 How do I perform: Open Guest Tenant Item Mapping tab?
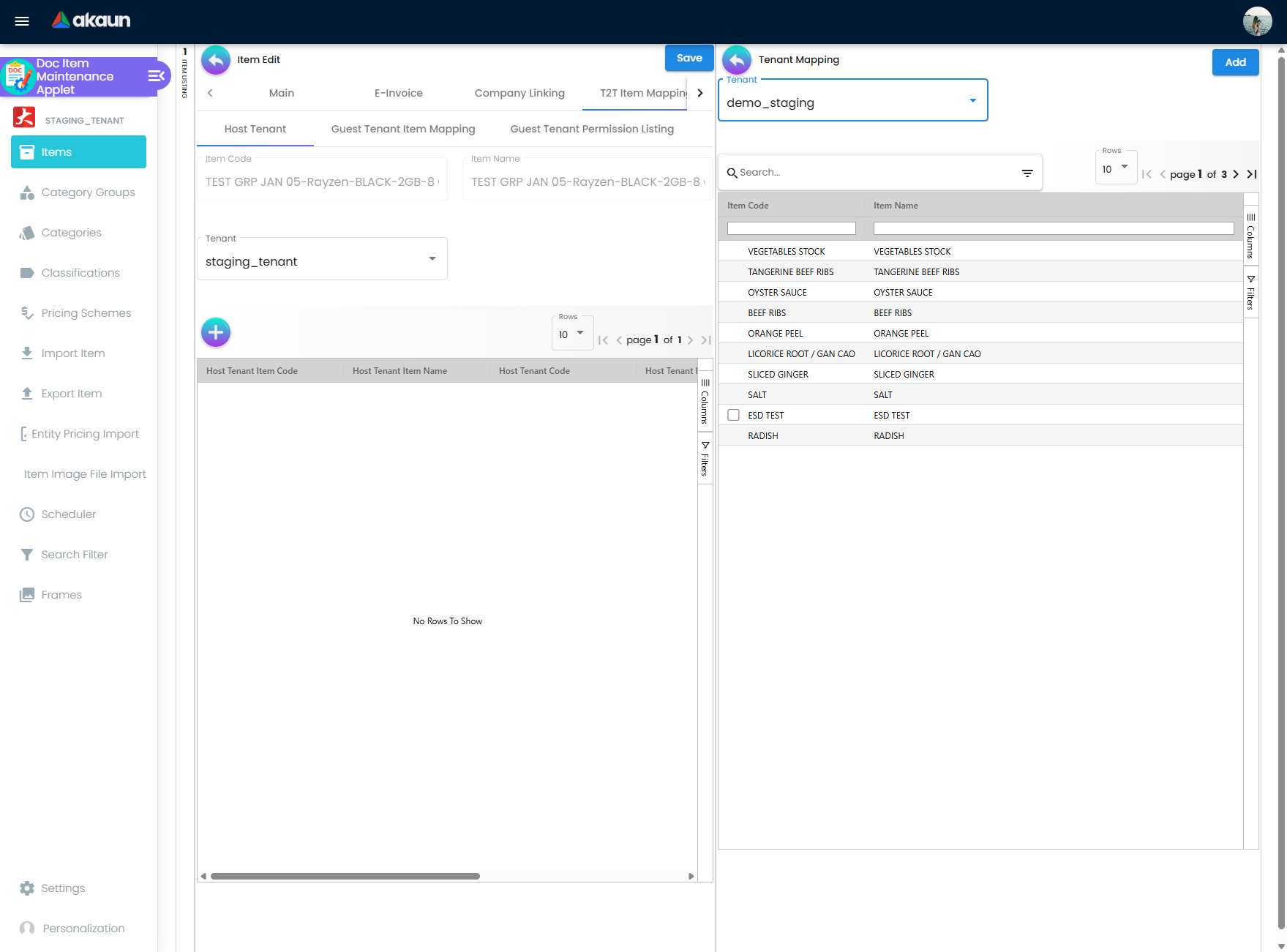click(403, 129)
